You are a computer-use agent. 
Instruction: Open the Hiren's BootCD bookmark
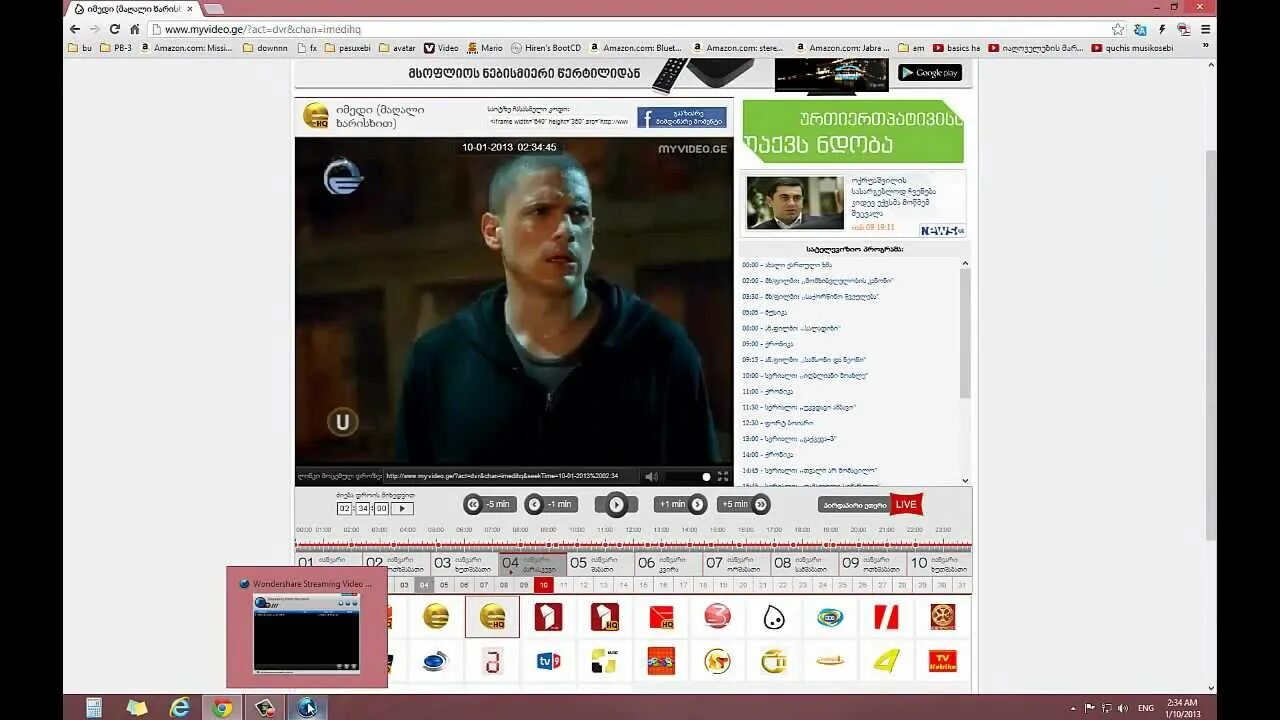pyautogui.click(x=545, y=47)
